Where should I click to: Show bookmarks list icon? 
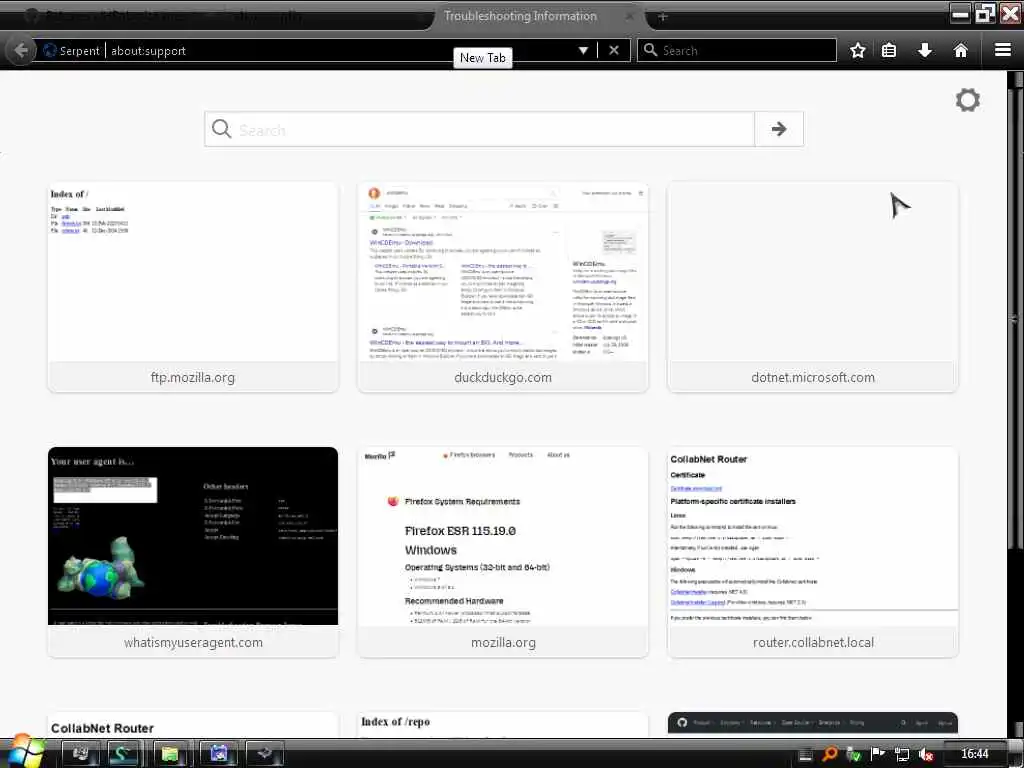pyautogui.click(x=889, y=50)
